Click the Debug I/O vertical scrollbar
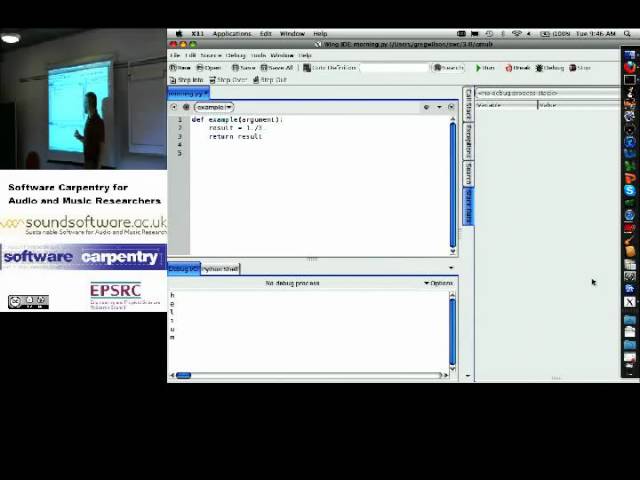The image size is (640, 480). click(452, 331)
